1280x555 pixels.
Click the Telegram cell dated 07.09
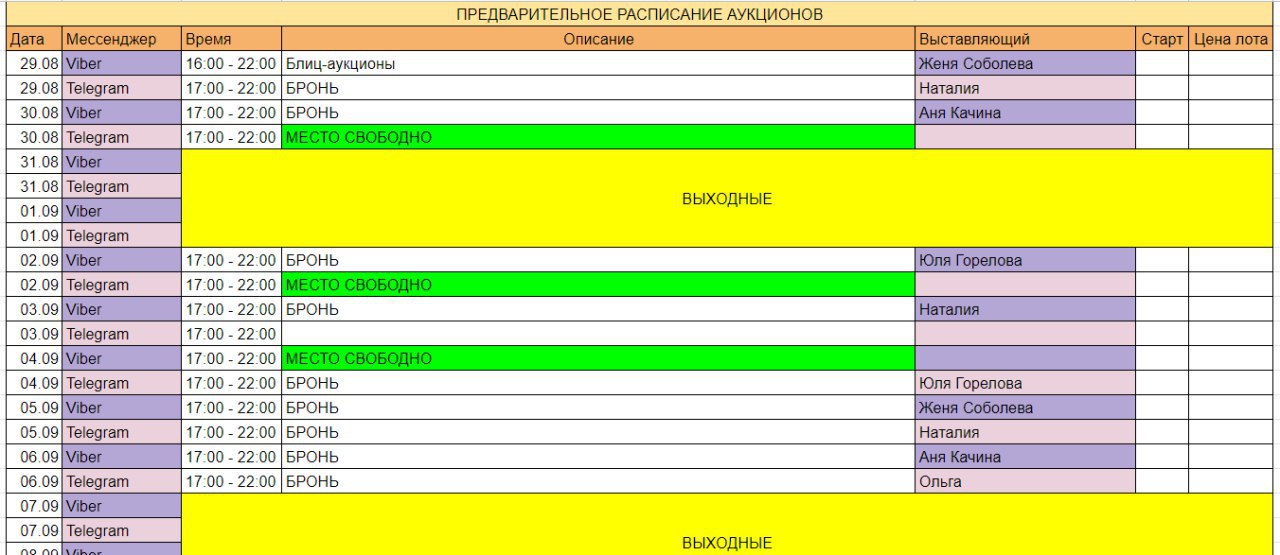pos(121,531)
